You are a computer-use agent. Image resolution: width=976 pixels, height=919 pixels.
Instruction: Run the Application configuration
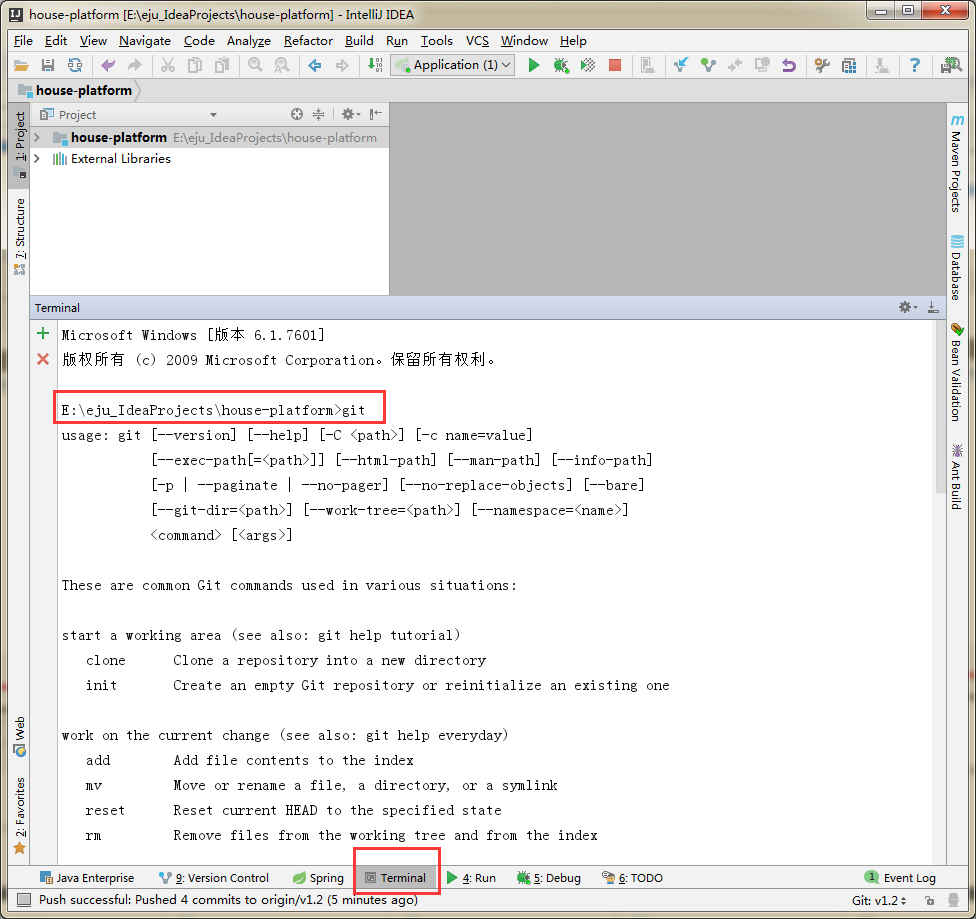534,64
